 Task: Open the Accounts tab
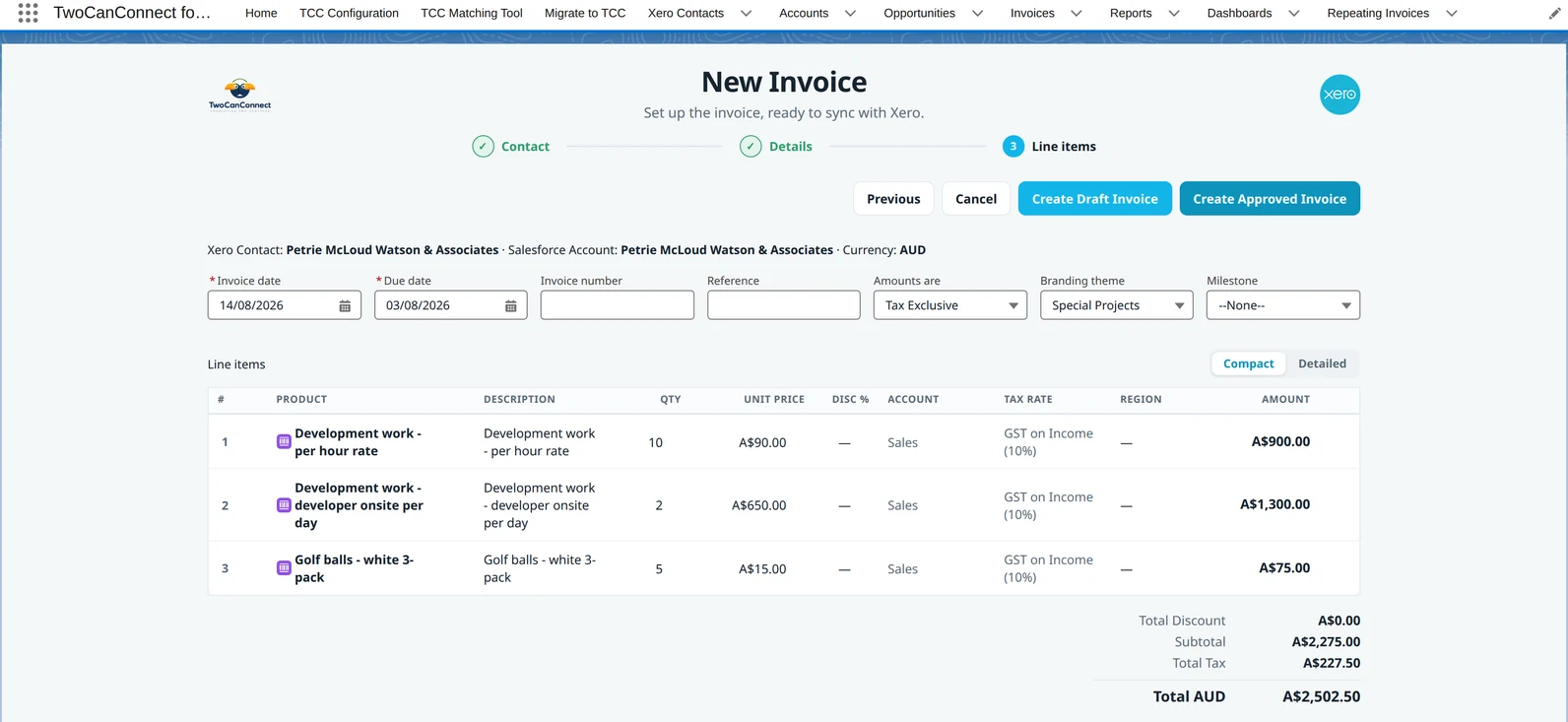pos(804,14)
